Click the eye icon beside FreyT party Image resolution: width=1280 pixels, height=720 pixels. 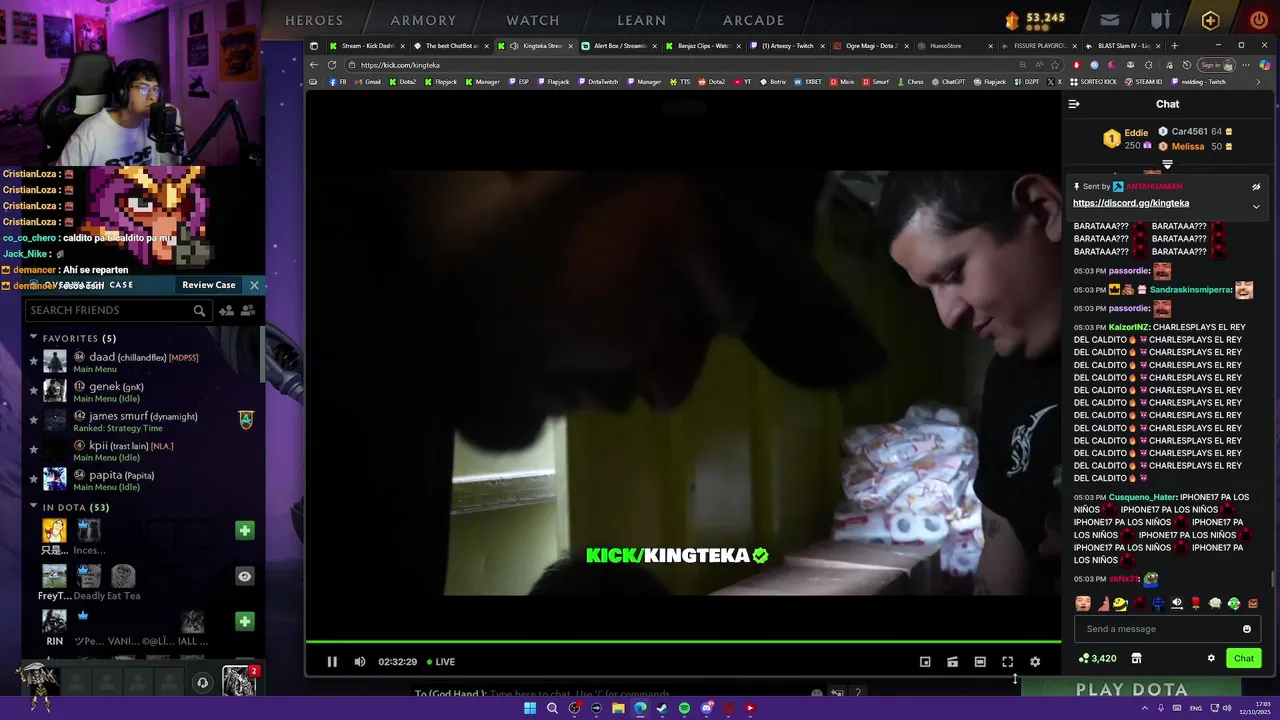coord(245,576)
